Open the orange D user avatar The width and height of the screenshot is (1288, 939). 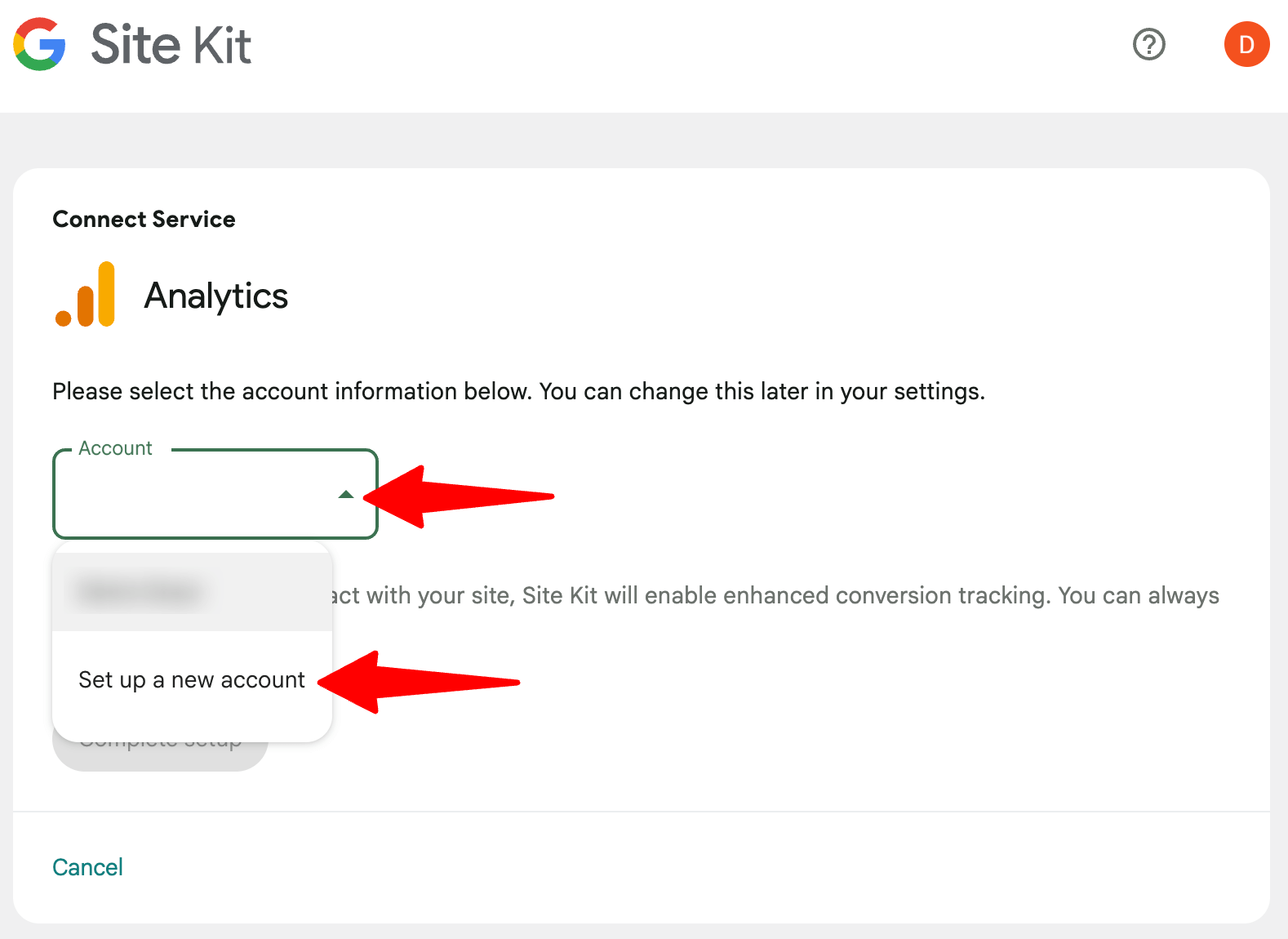click(x=1246, y=44)
